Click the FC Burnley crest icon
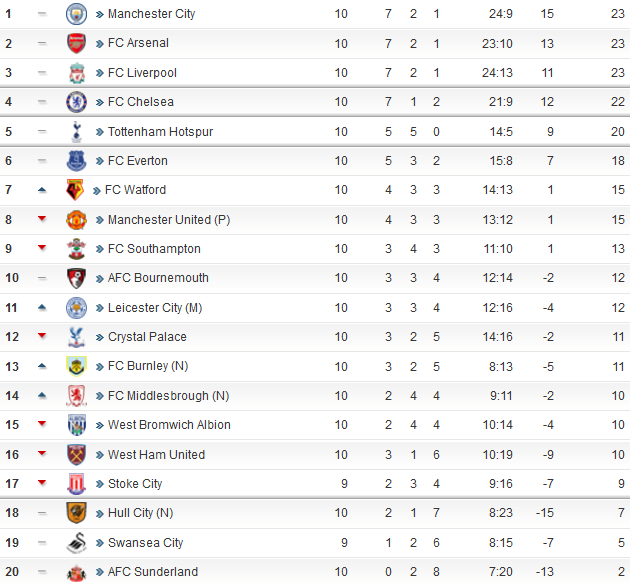The image size is (630, 585). (76, 366)
